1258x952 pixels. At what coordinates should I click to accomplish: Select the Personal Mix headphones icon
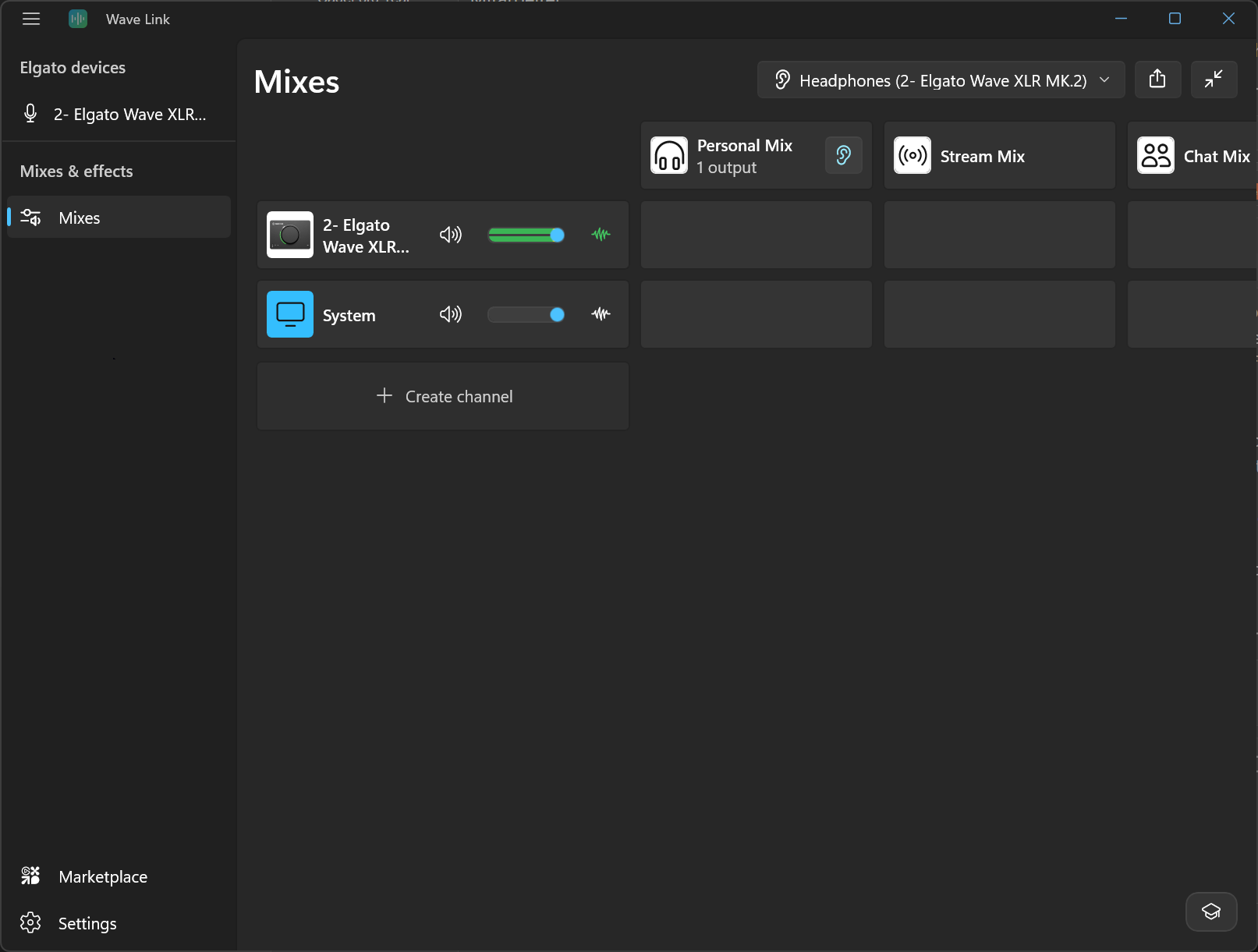tap(669, 155)
